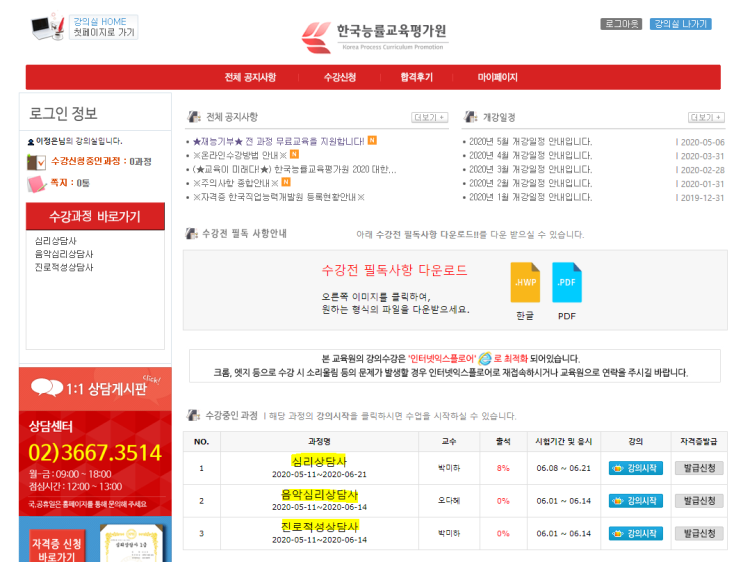Click 발급신청 for 음악심리상담사 row
Image resolution: width=743 pixels, height=562 pixels.
pos(699,501)
